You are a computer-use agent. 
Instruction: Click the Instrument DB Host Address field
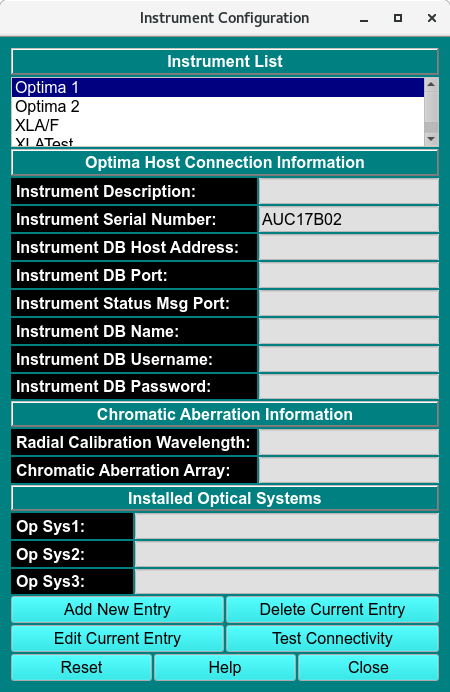(349, 247)
